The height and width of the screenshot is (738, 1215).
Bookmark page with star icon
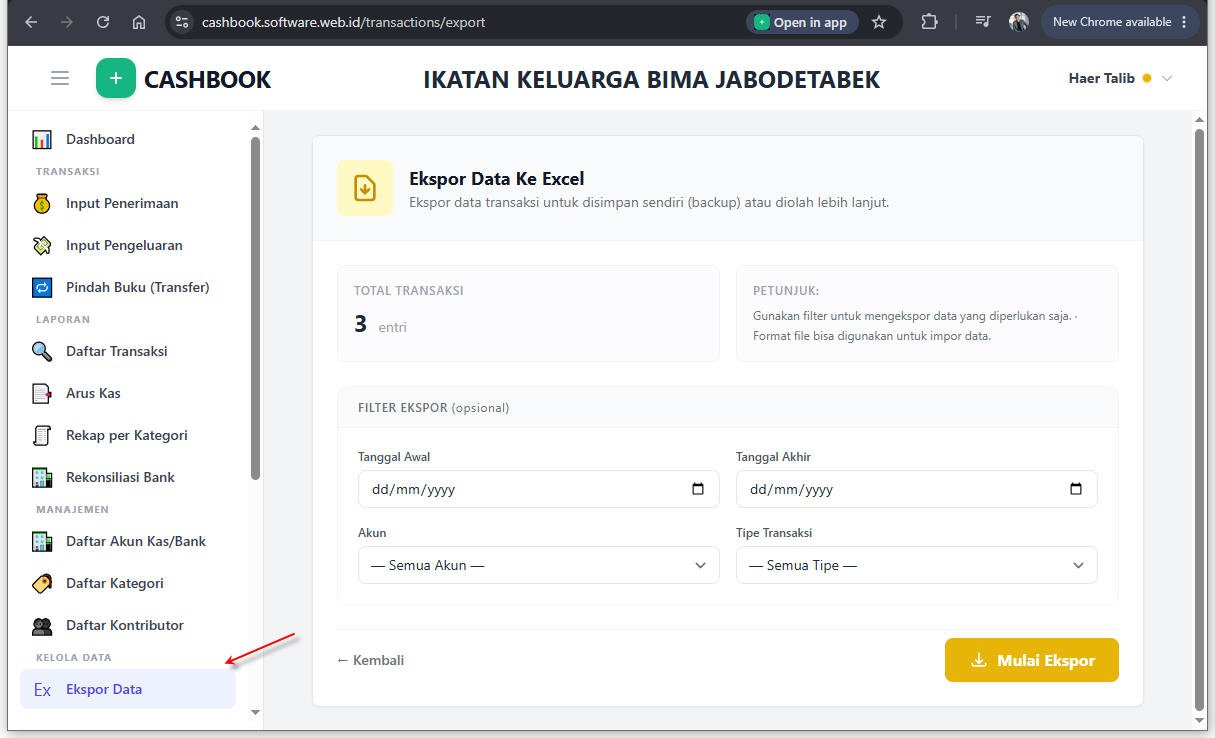click(879, 22)
